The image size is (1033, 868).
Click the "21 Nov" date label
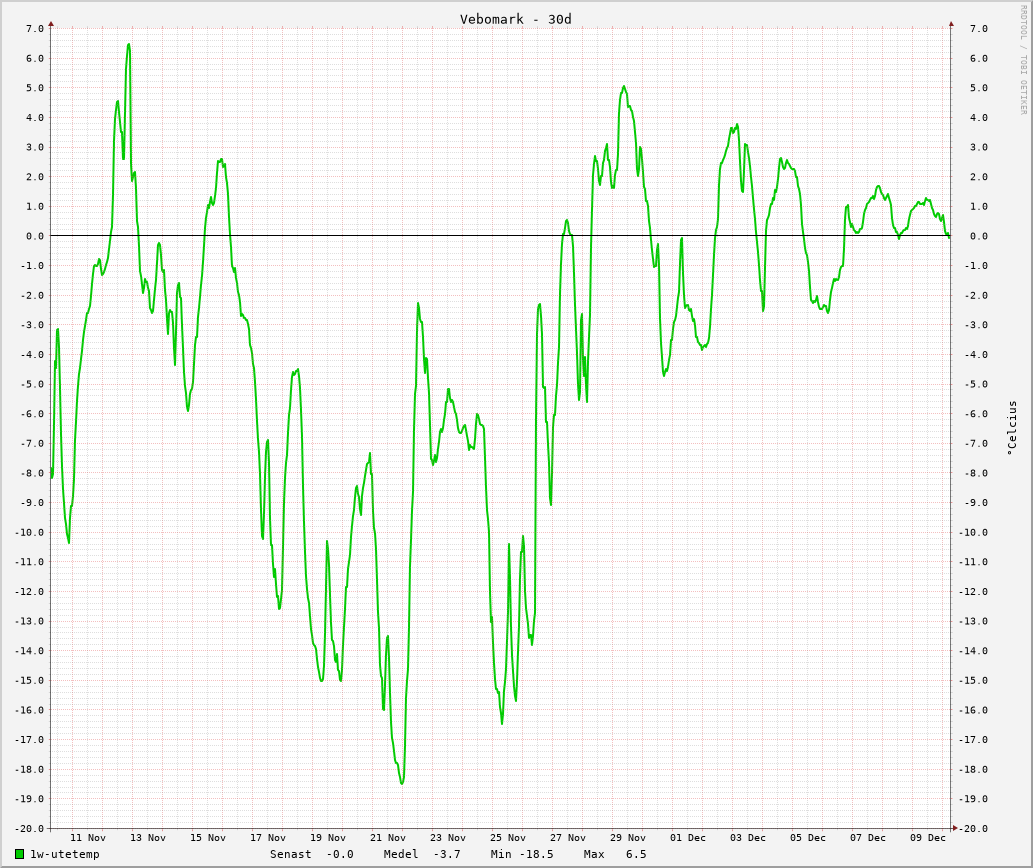(388, 838)
